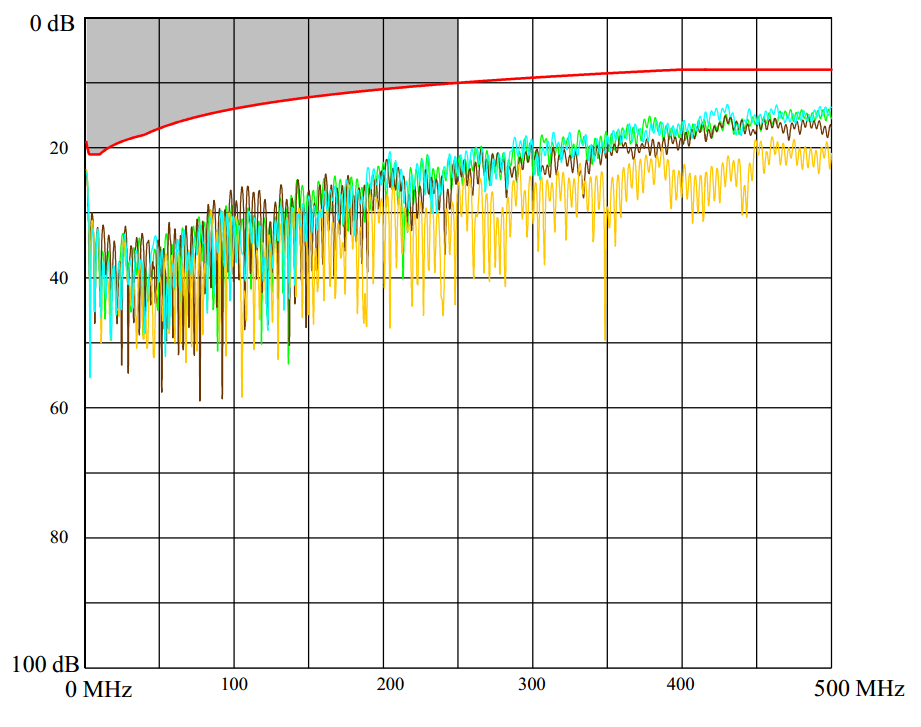Click the '20' y-axis label
921x727 pixels.
click(x=59, y=148)
